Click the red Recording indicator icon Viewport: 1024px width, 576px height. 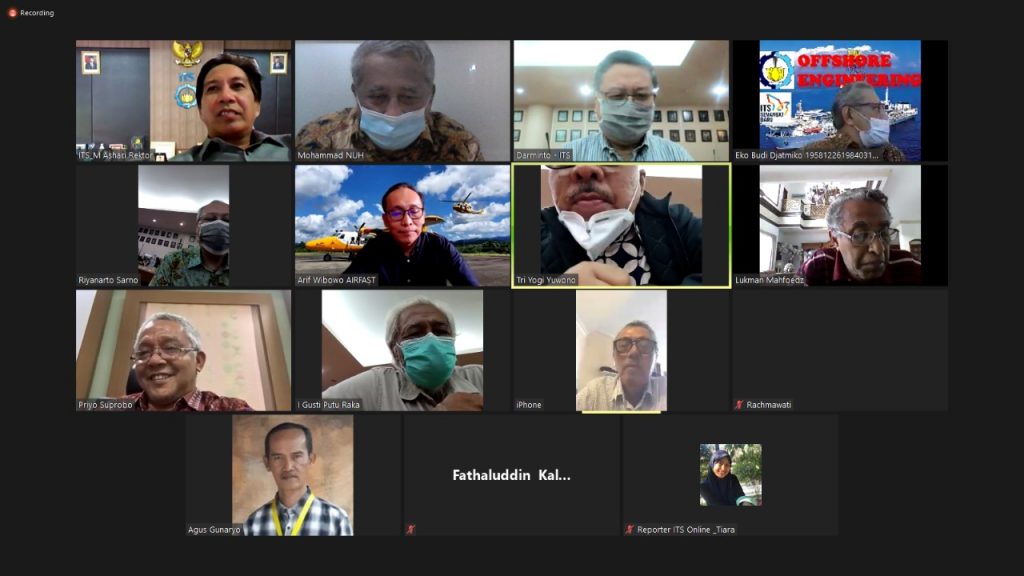pyautogui.click(x=12, y=13)
